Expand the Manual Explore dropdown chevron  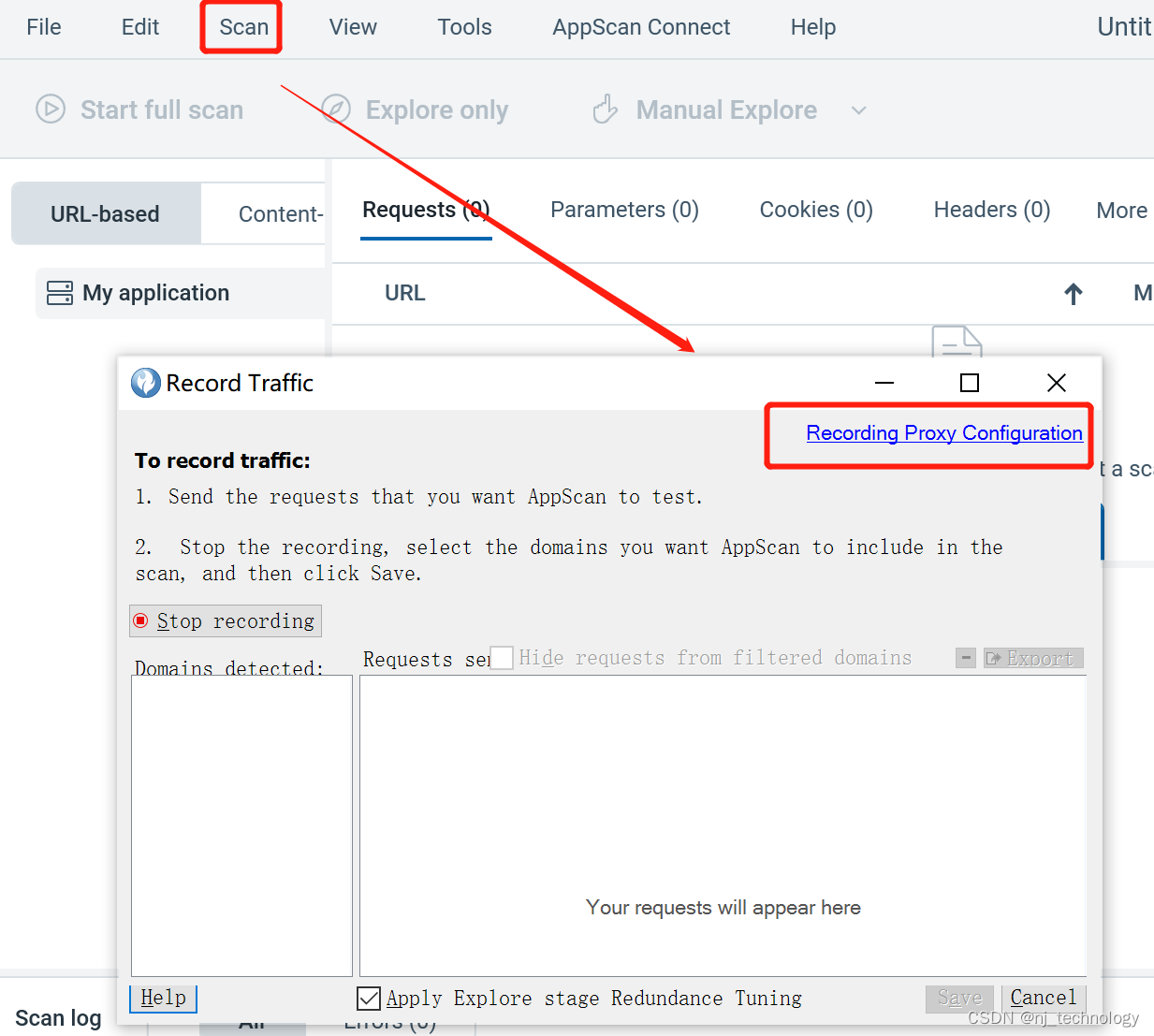pyautogui.click(x=858, y=110)
